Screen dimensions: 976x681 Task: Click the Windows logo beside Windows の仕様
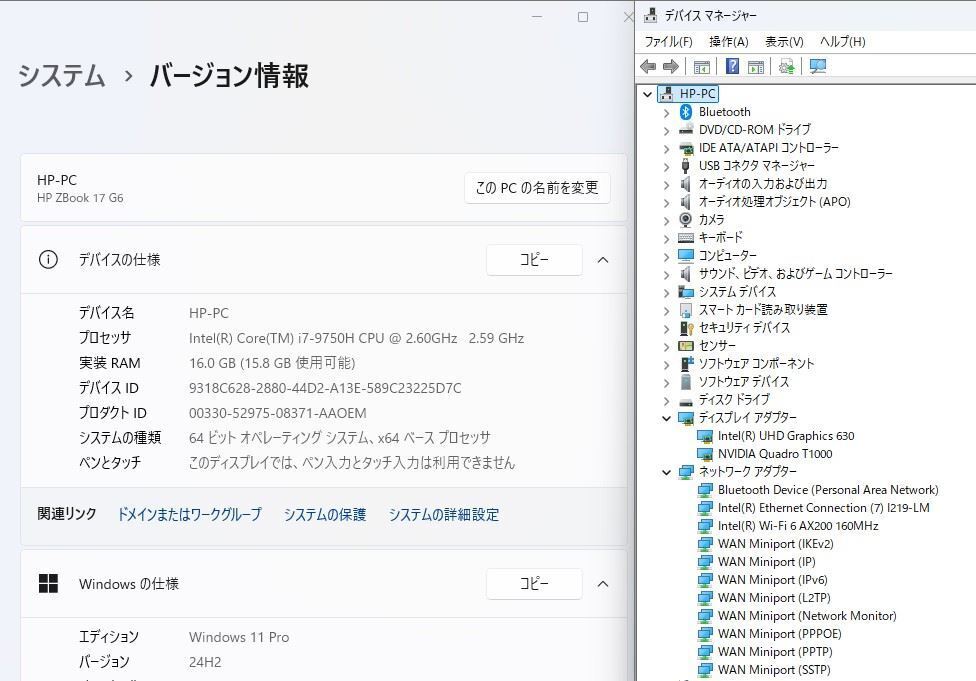(x=48, y=584)
